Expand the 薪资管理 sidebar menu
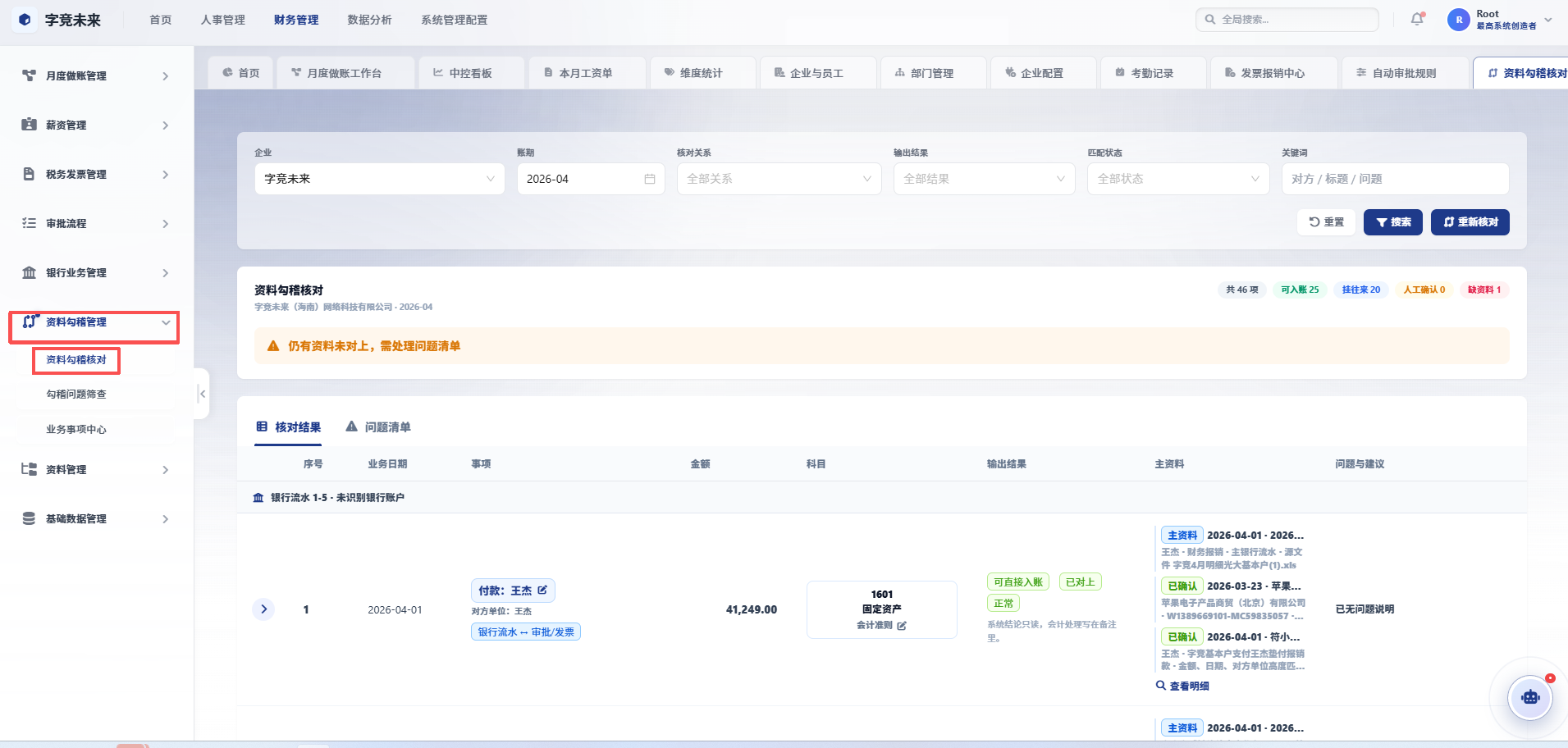The width and height of the screenshot is (1568, 748). (96, 125)
